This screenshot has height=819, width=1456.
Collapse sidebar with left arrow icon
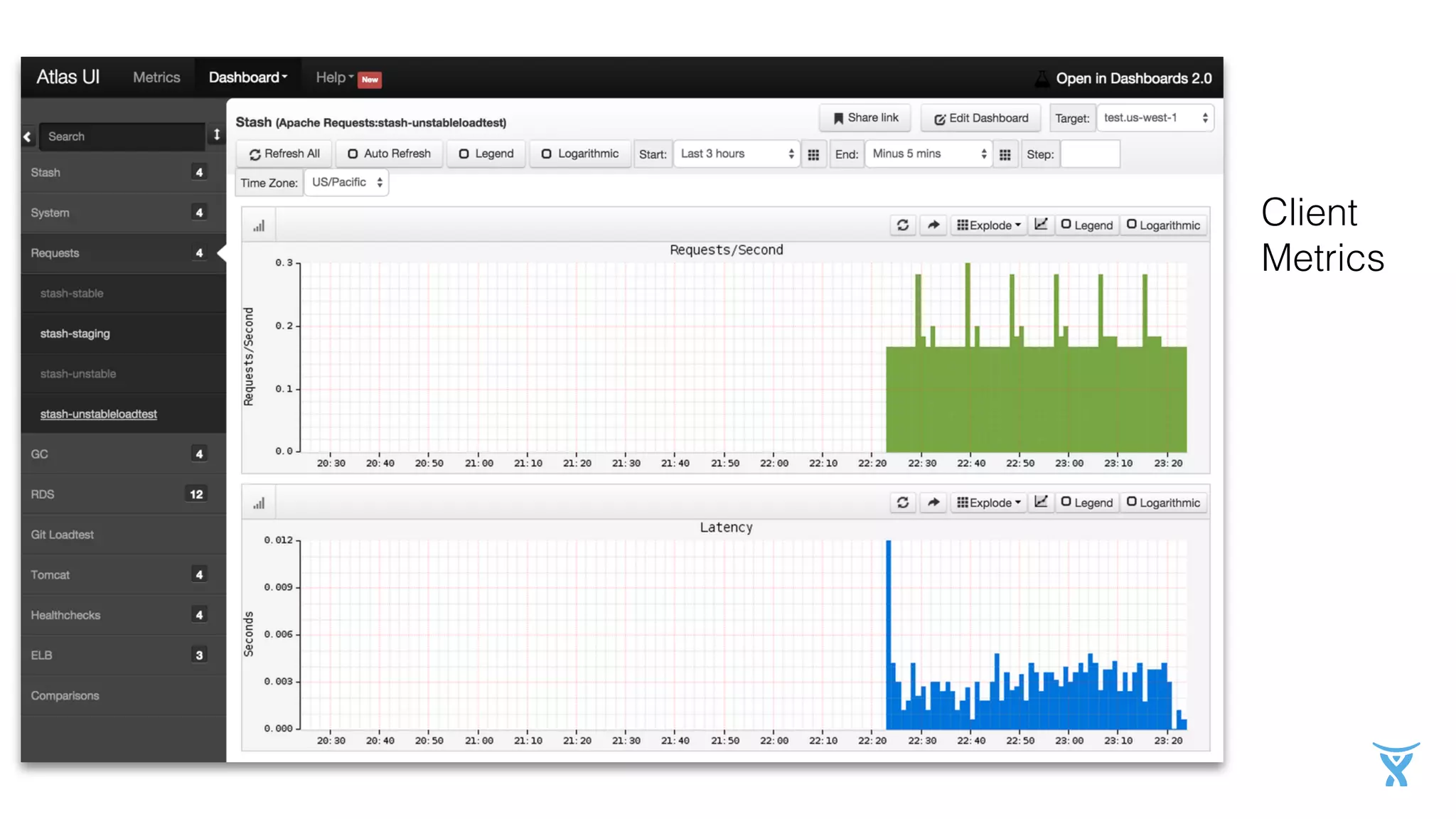[x=28, y=136]
